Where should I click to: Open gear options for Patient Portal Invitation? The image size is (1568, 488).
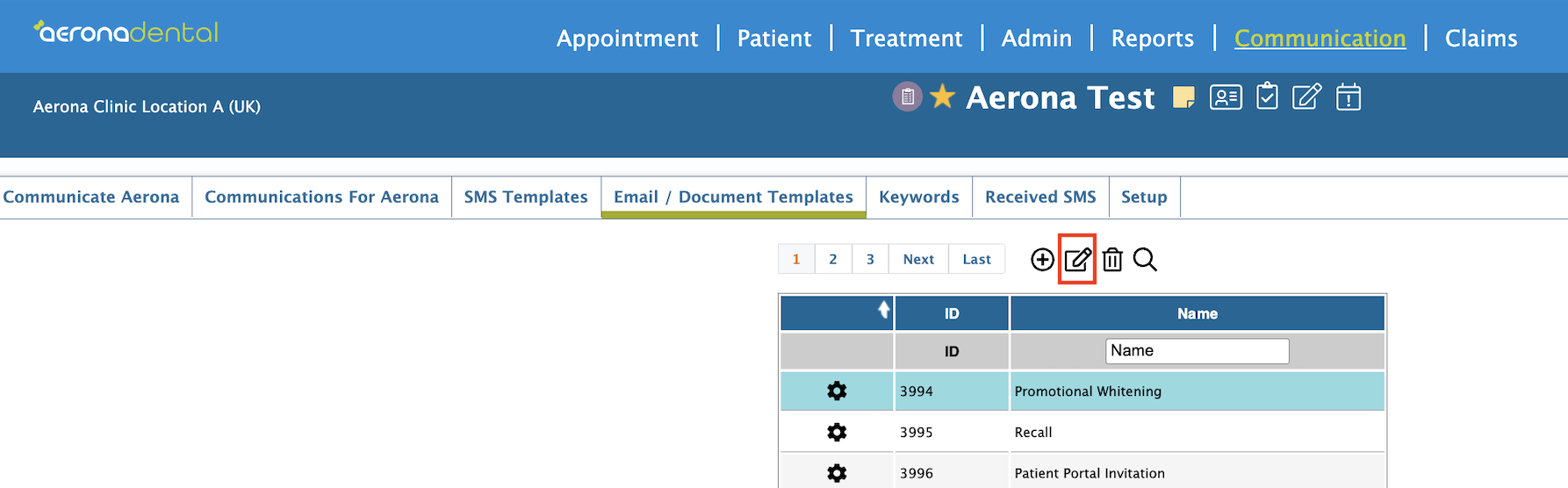tap(837, 473)
